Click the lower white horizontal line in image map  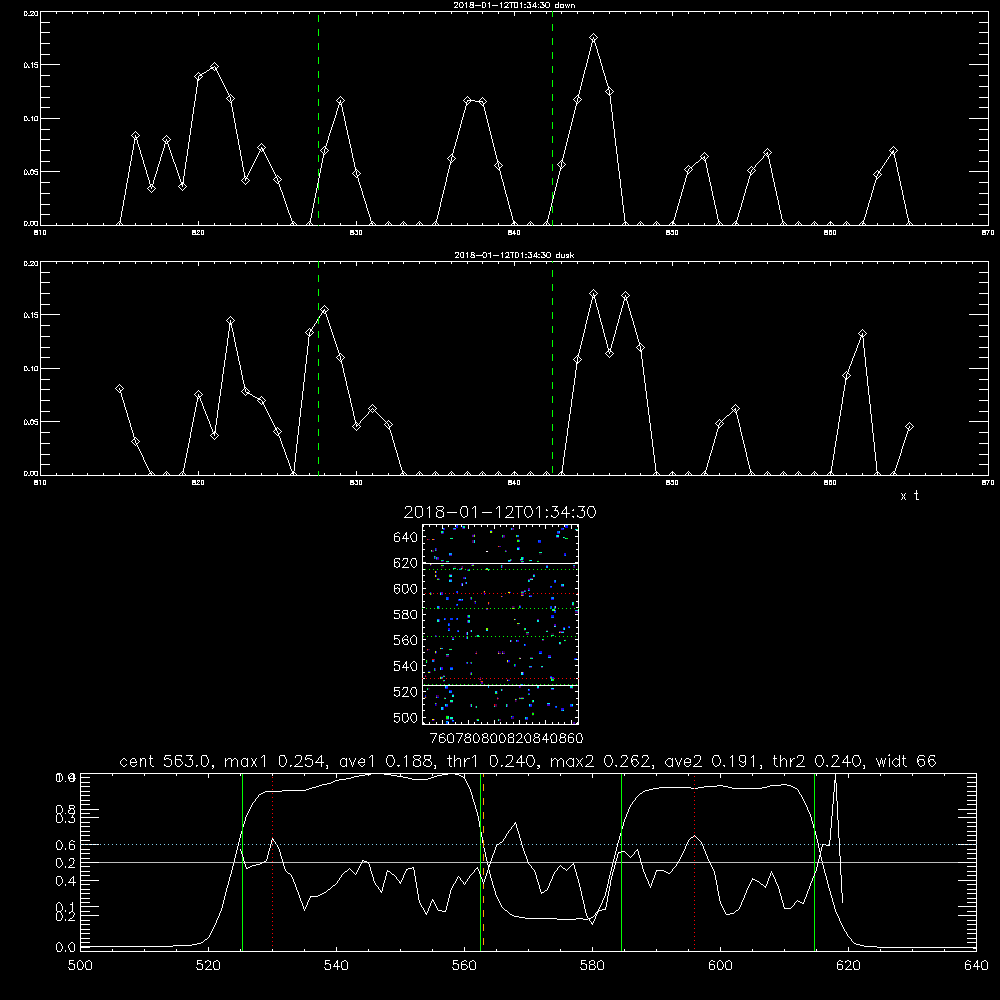click(x=501, y=686)
